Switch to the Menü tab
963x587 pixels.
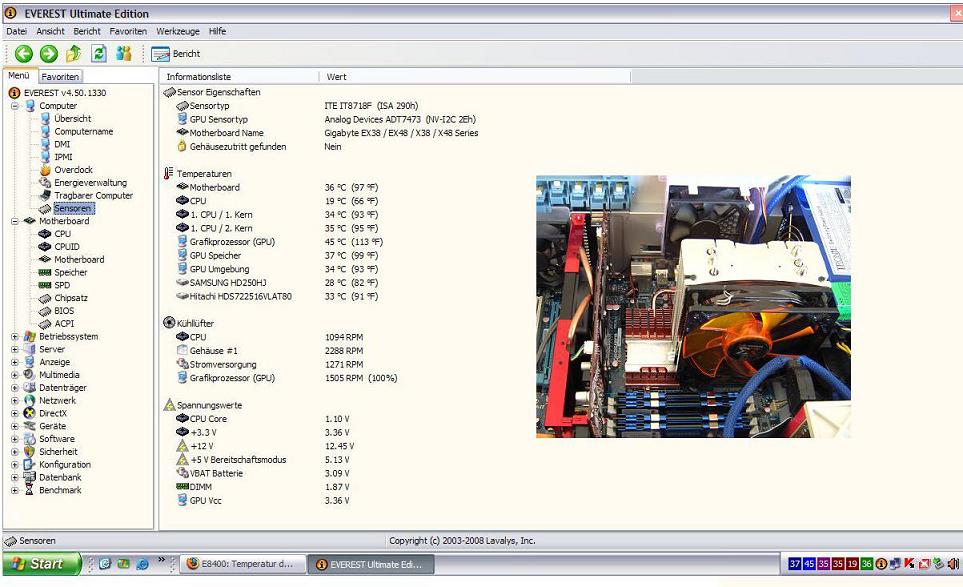[x=19, y=76]
